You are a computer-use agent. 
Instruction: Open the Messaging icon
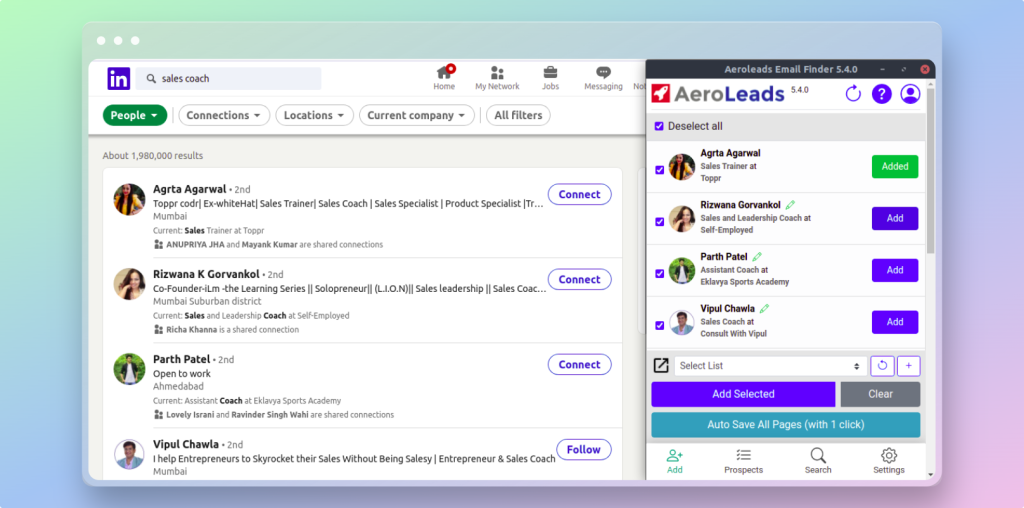pyautogui.click(x=603, y=73)
